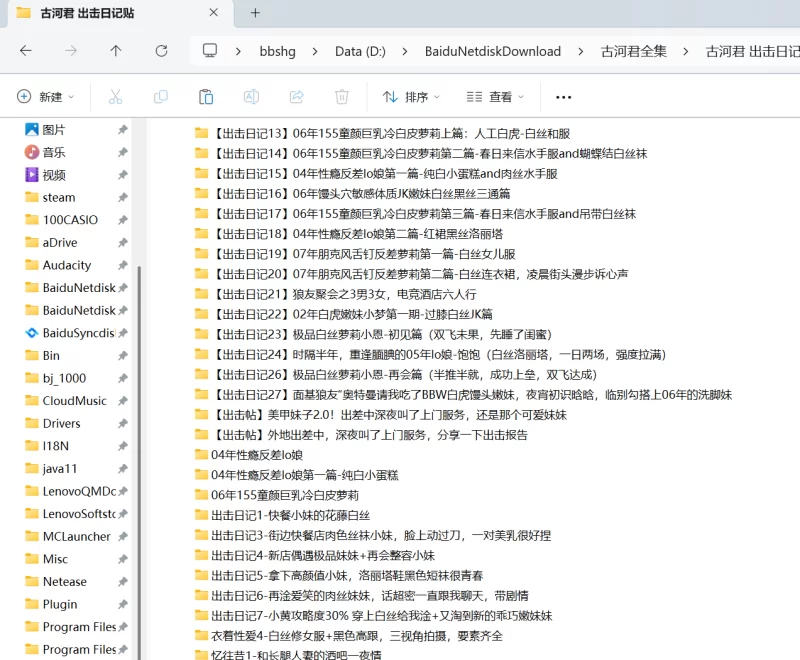Open the aDrive folder in sidebar
This screenshot has height=660, width=800.
pos(60,242)
